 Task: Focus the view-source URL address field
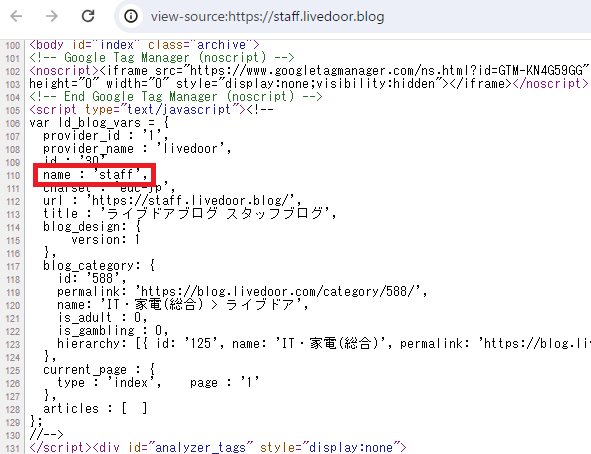268,17
